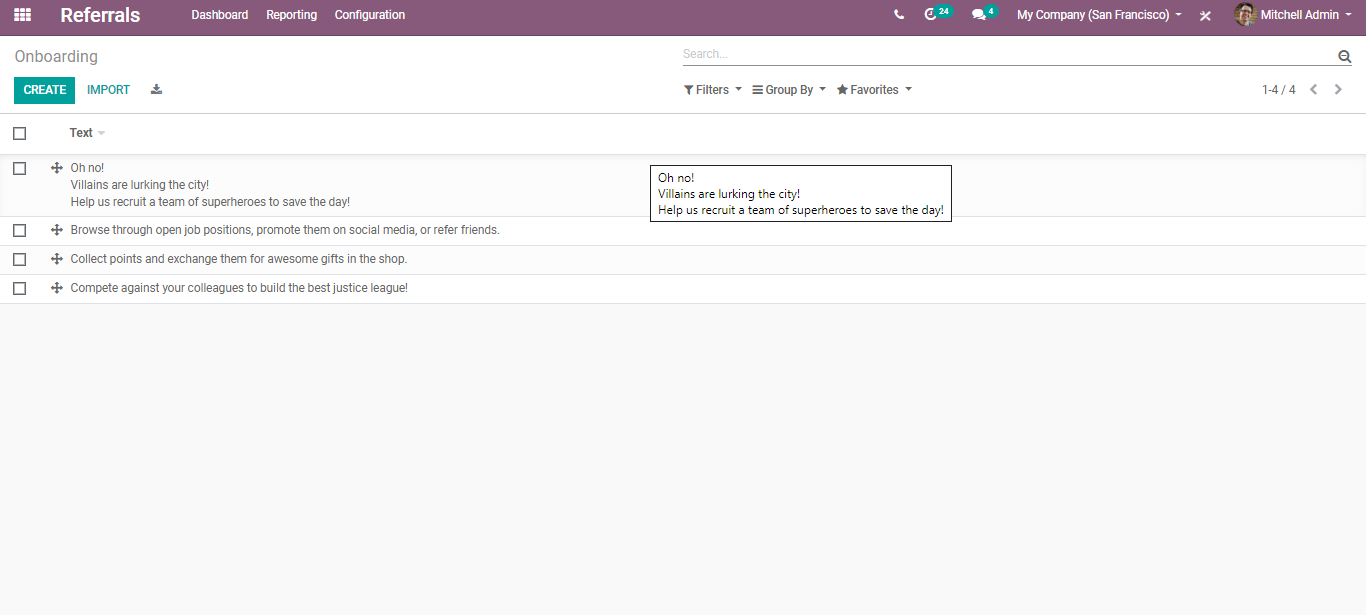Click drag handle of 'Collect points' row
Viewport: 1366px width, 615px height.
(x=57, y=259)
